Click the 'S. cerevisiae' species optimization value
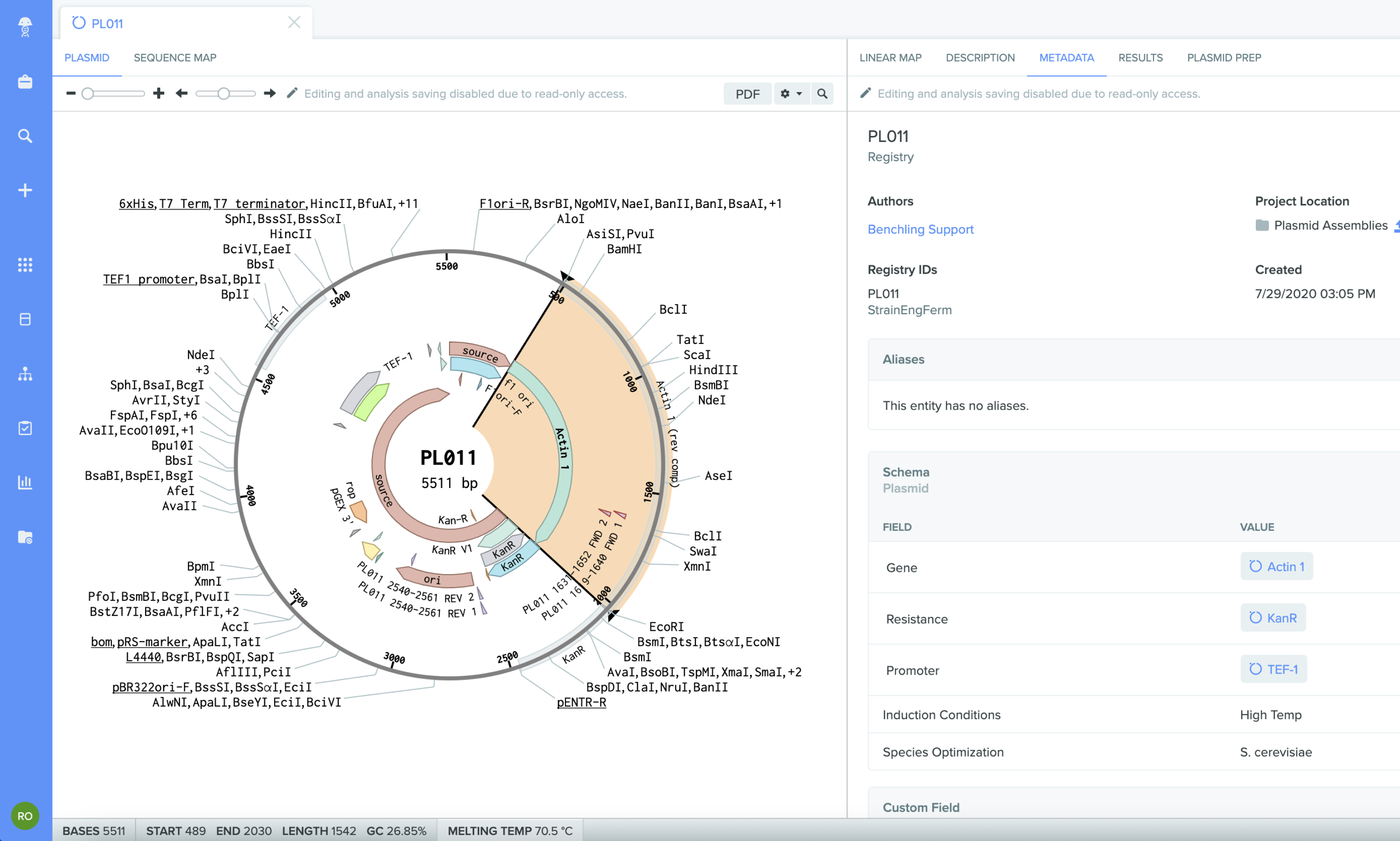The image size is (1400, 841). tap(1275, 752)
